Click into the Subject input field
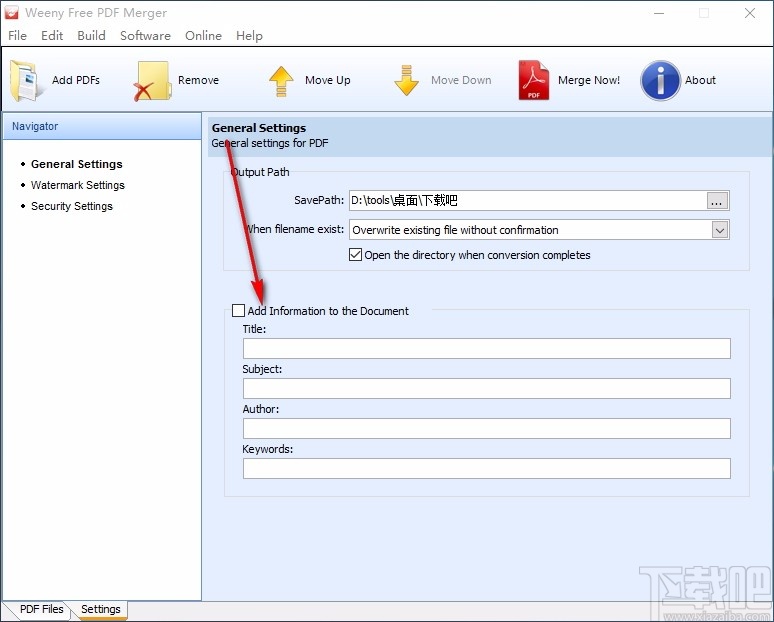The width and height of the screenshot is (774, 622). (x=486, y=389)
